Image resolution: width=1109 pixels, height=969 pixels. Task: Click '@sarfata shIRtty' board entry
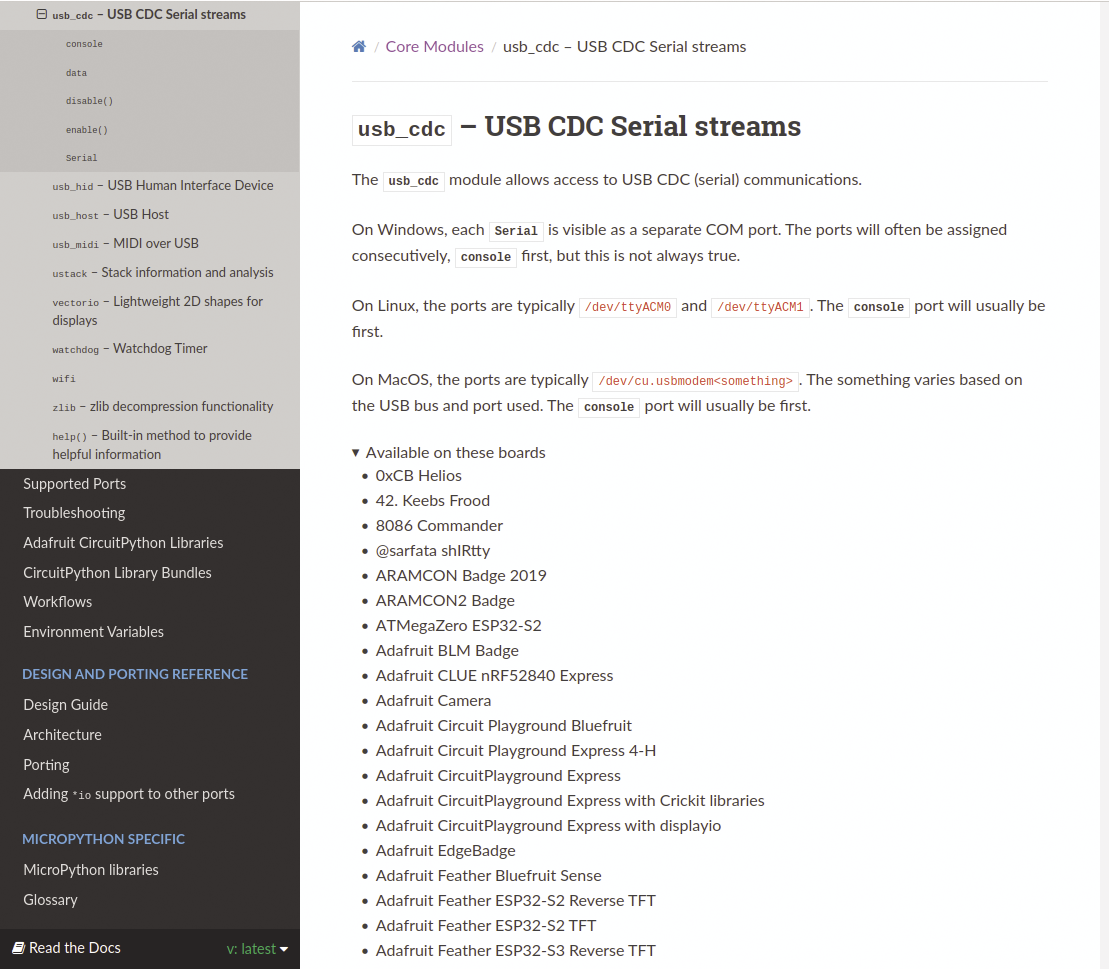pos(433,551)
